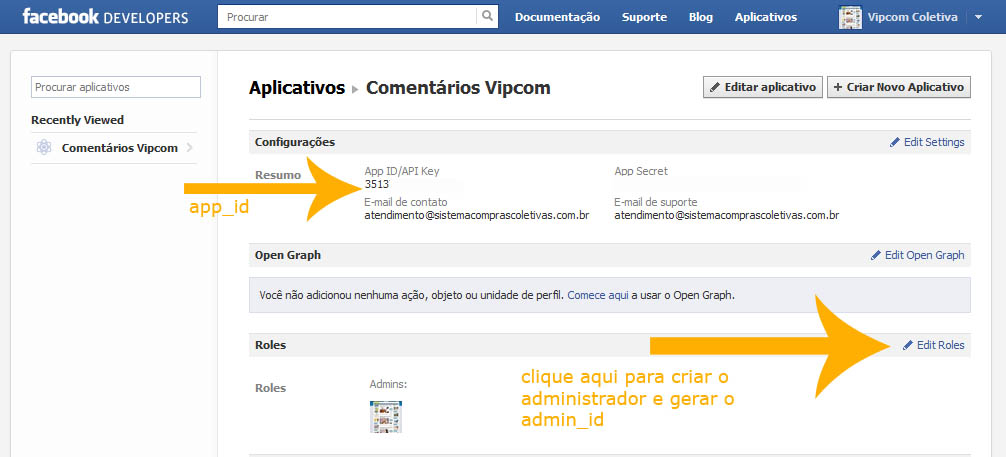Click the App ID value 3513
Image resolution: width=1006 pixels, height=457 pixels.
377,184
